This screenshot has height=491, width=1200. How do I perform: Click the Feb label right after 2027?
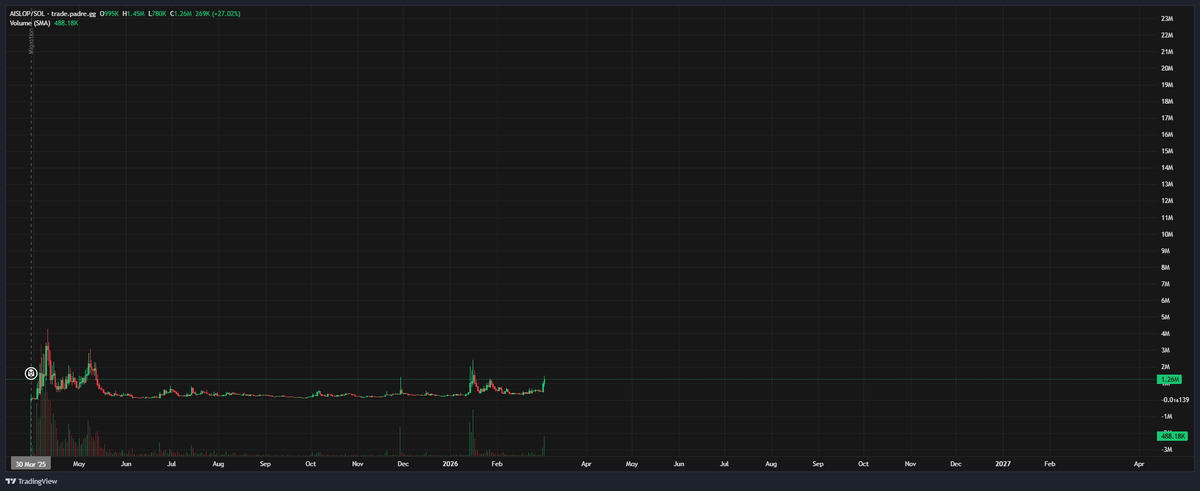click(x=1049, y=464)
